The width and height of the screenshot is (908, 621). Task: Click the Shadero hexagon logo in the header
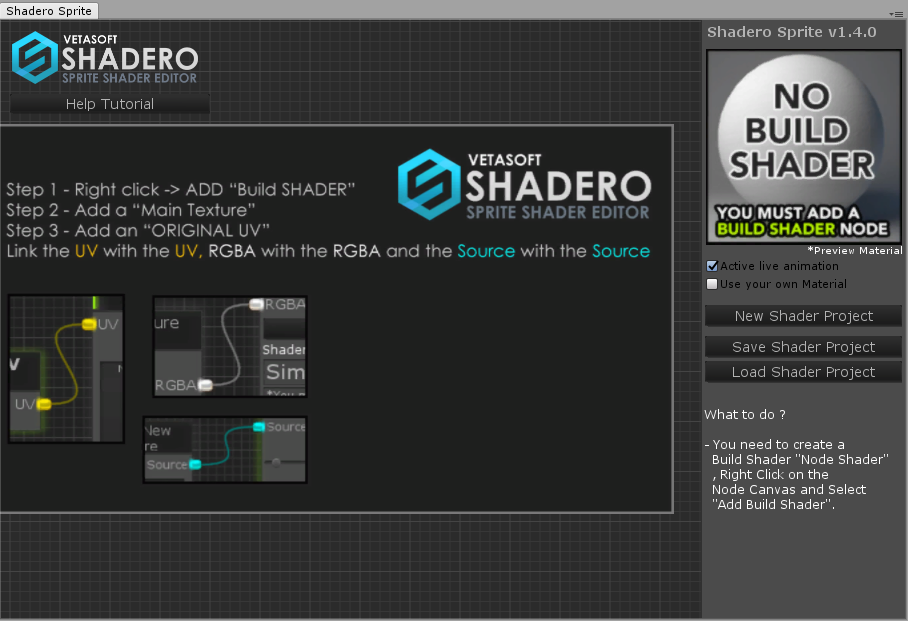click(x=35, y=57)
